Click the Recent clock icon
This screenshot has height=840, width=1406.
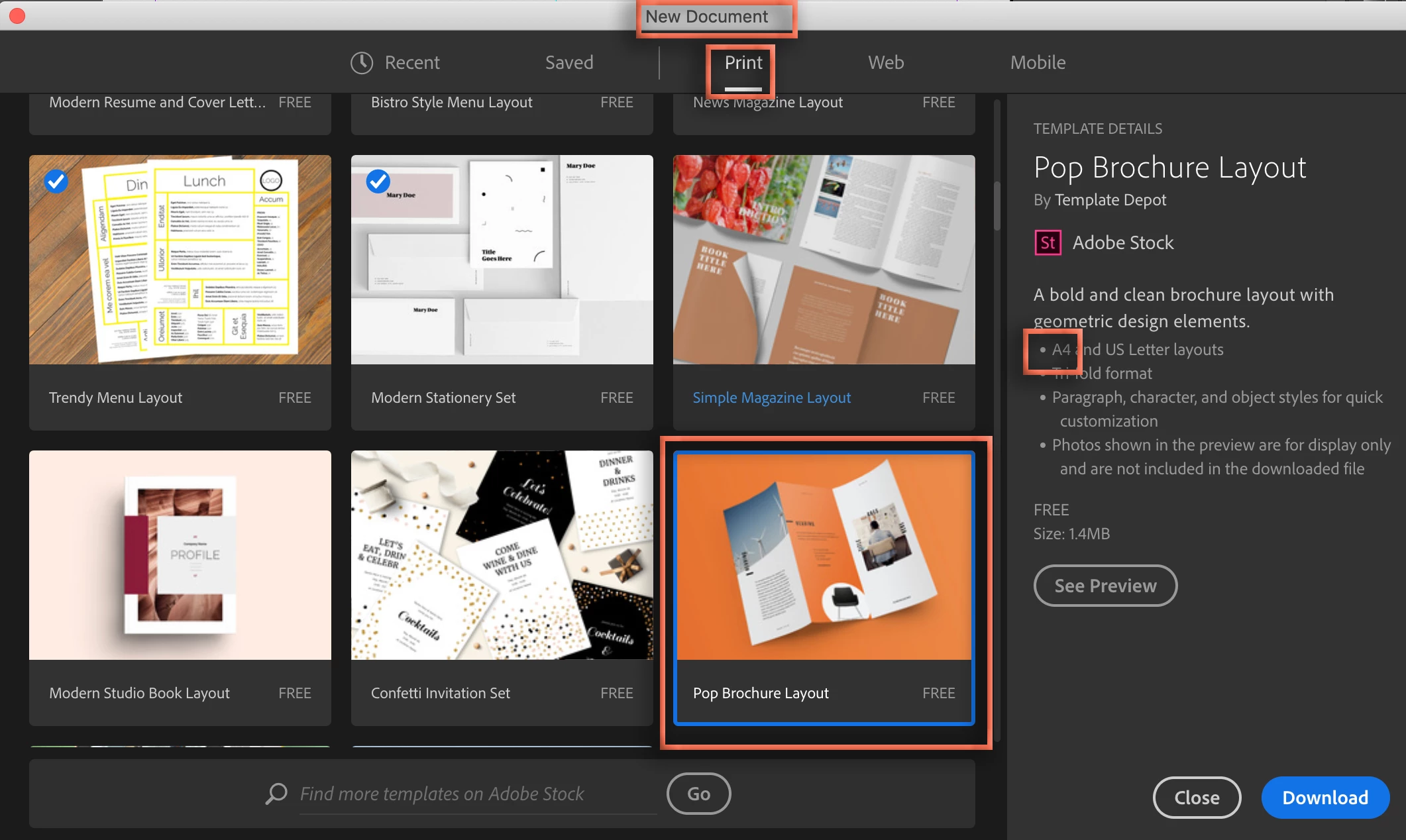click(x=362, y=63)
